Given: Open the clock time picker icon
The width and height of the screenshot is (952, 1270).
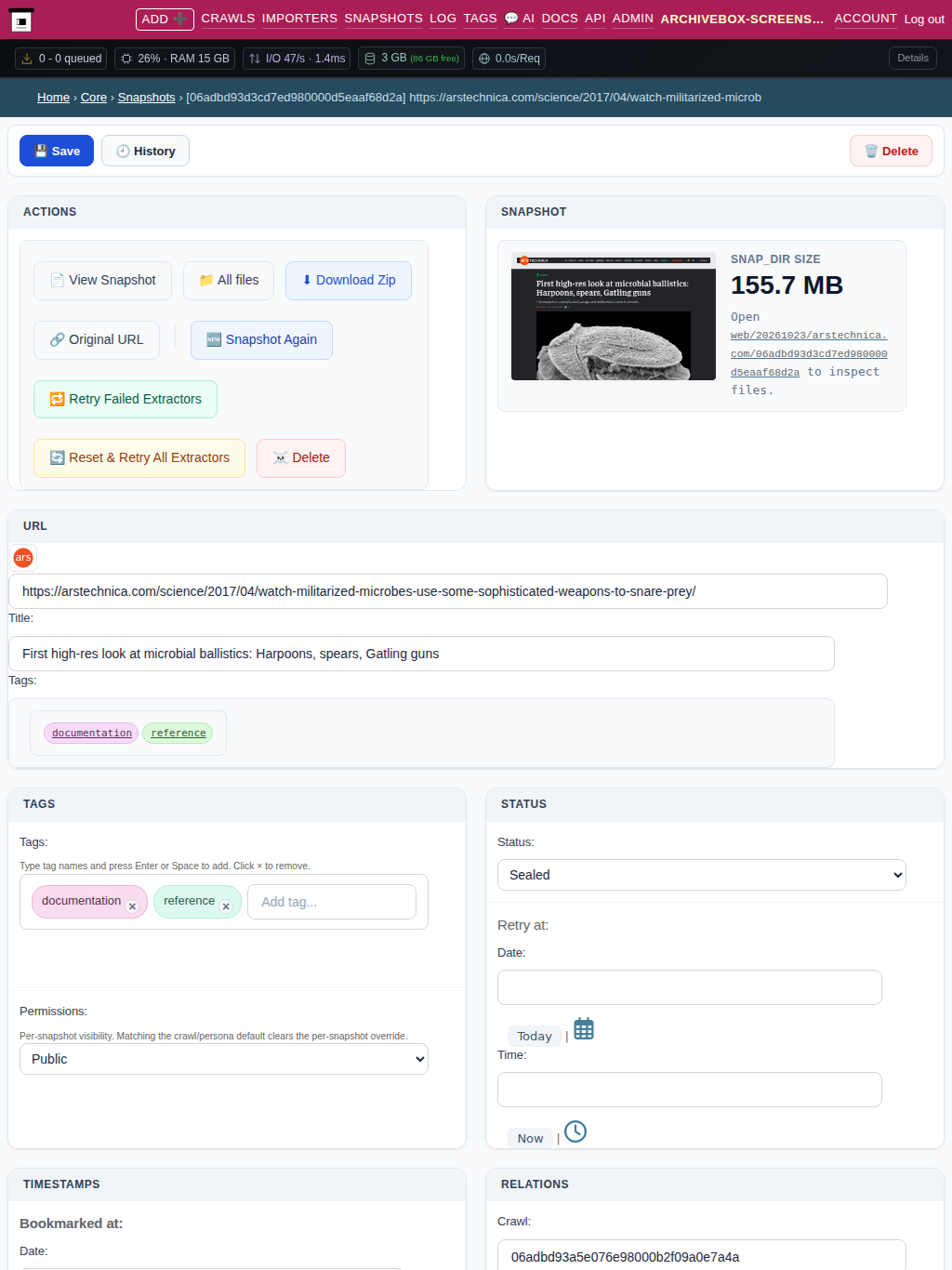Looking at the screenshot, I should [575, 1131].
